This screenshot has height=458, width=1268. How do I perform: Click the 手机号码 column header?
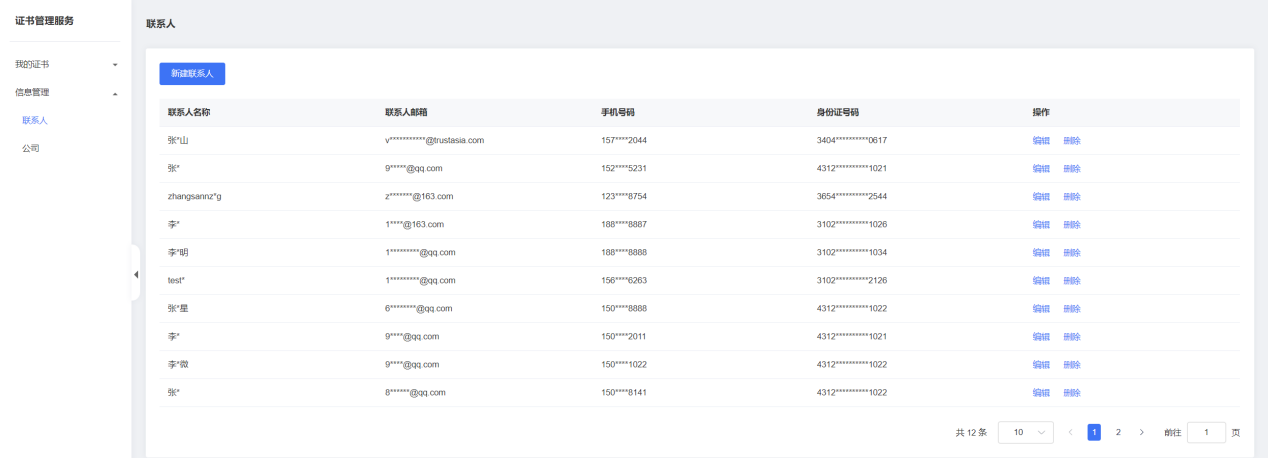tap(618, 112)
